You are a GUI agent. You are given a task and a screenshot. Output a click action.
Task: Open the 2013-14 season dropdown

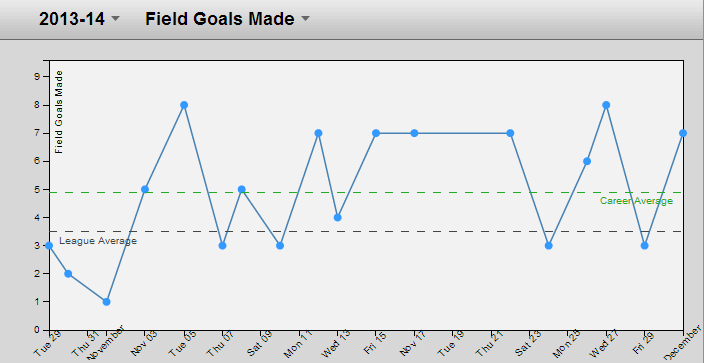coord(79,19)
